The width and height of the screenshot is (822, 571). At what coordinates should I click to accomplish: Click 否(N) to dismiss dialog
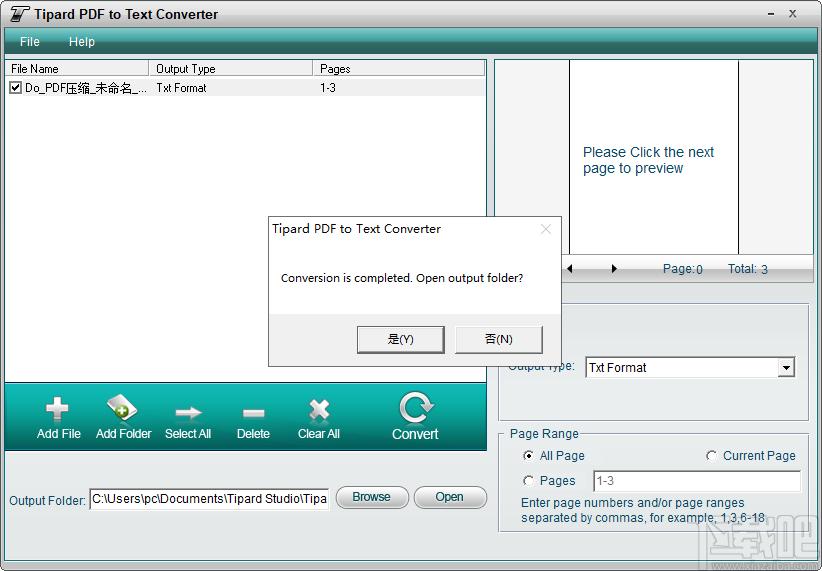pyautogui.click(x=499, y=339)
